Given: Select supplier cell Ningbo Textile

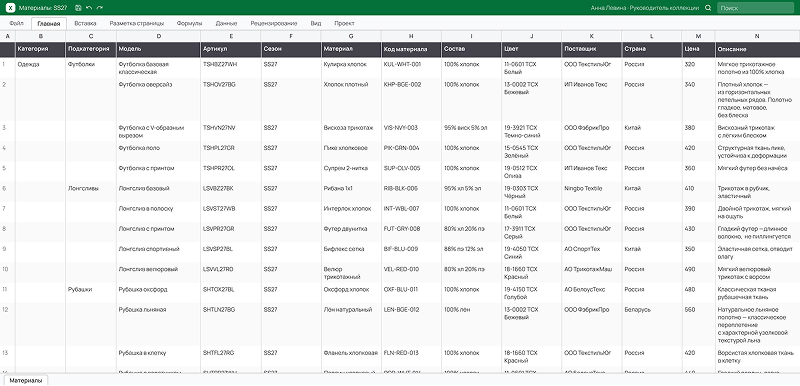Looking at the screenshot, I should pos(592,192).
